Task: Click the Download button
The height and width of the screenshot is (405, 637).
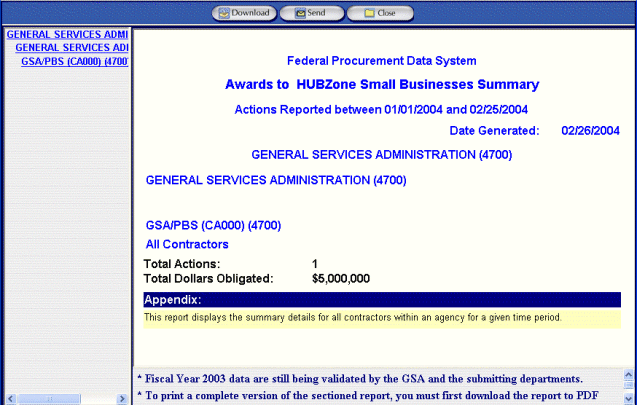Action: (243, 13)
